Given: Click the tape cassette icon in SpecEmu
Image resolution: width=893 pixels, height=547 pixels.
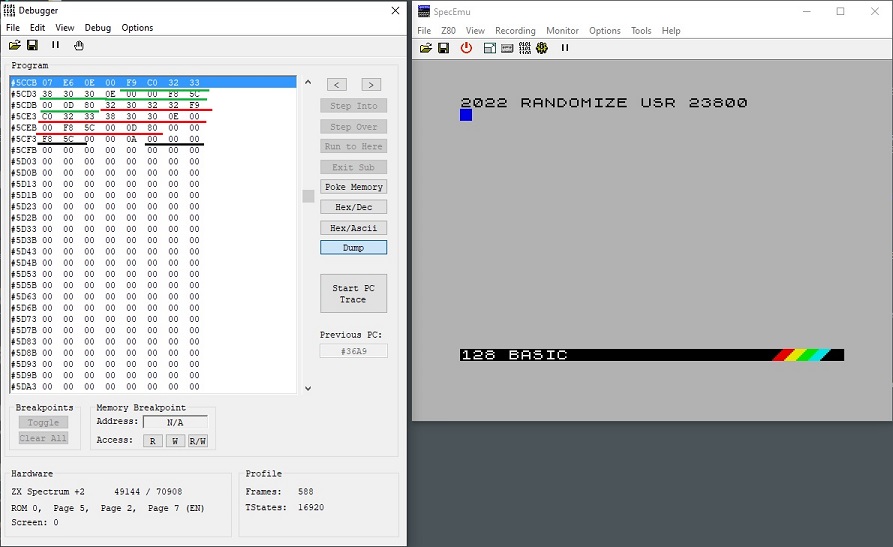Looking at the screenshot, I should coord(507,48).
